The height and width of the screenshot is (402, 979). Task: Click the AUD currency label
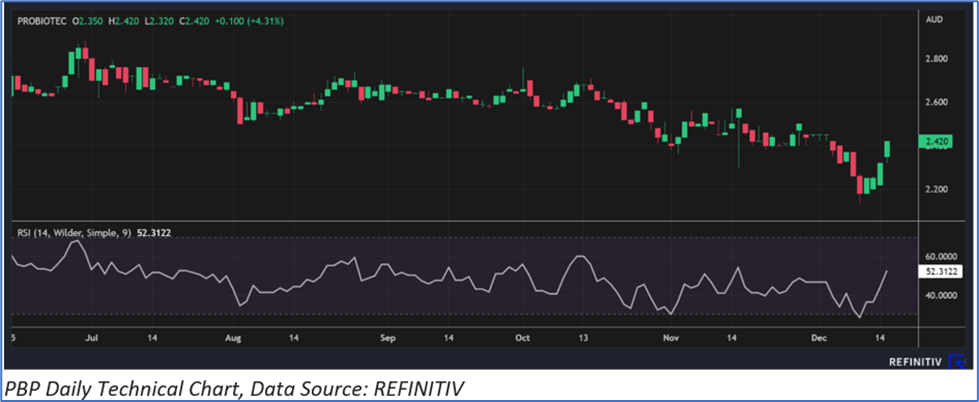[935, 21]
